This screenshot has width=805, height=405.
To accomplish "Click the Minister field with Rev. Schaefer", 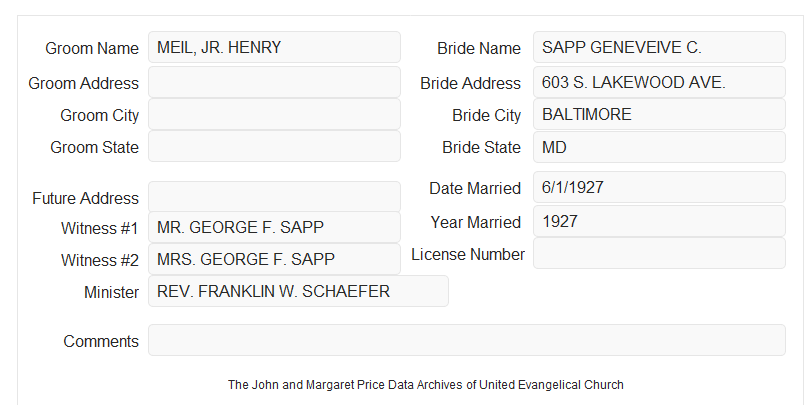I will (x=298, y=291).
